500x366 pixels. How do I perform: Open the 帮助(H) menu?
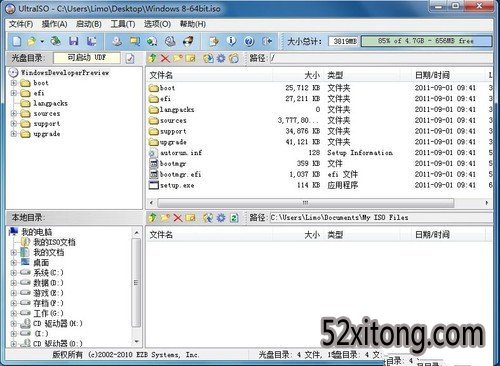193,24
